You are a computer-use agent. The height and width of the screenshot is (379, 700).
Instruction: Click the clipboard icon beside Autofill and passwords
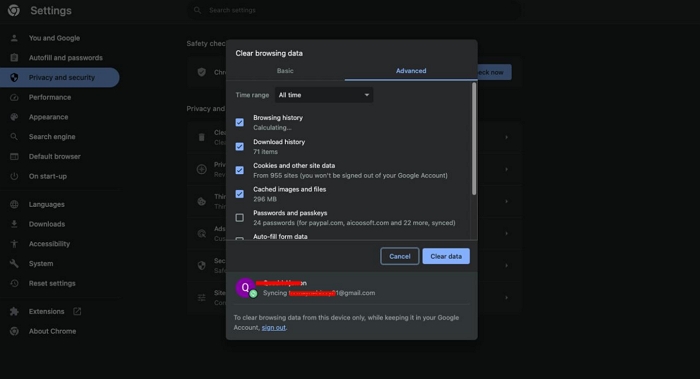14,58
